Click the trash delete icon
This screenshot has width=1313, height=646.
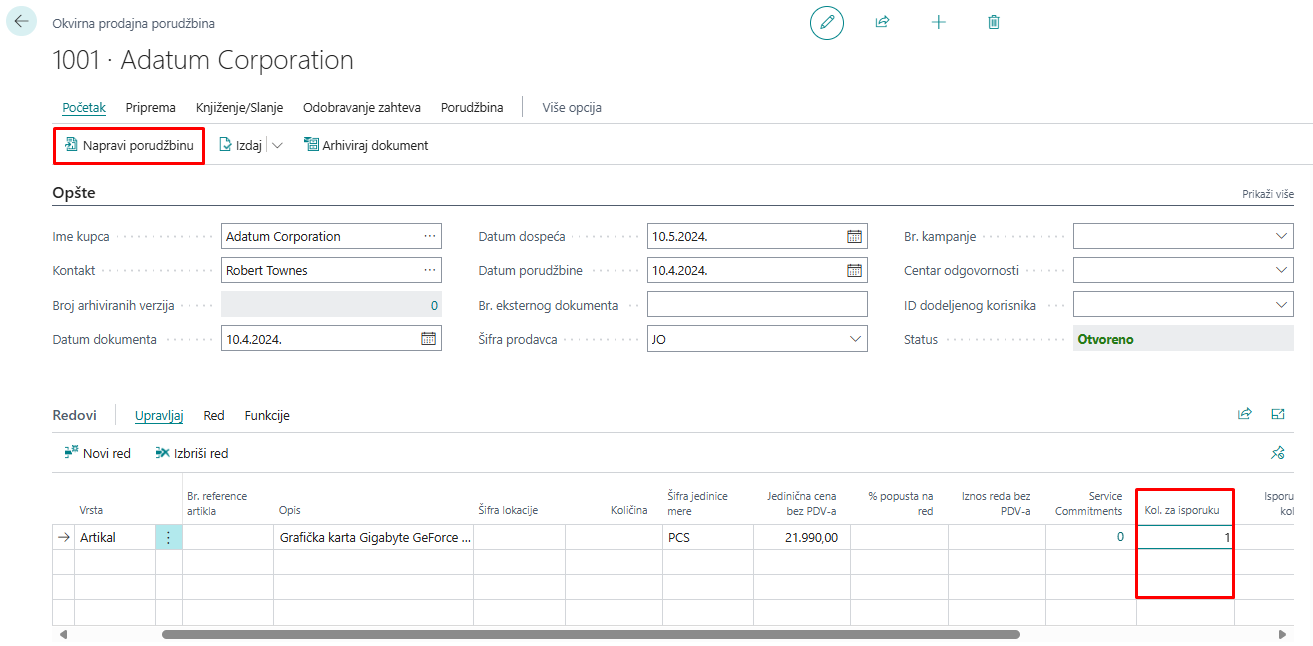coord(993,22)
